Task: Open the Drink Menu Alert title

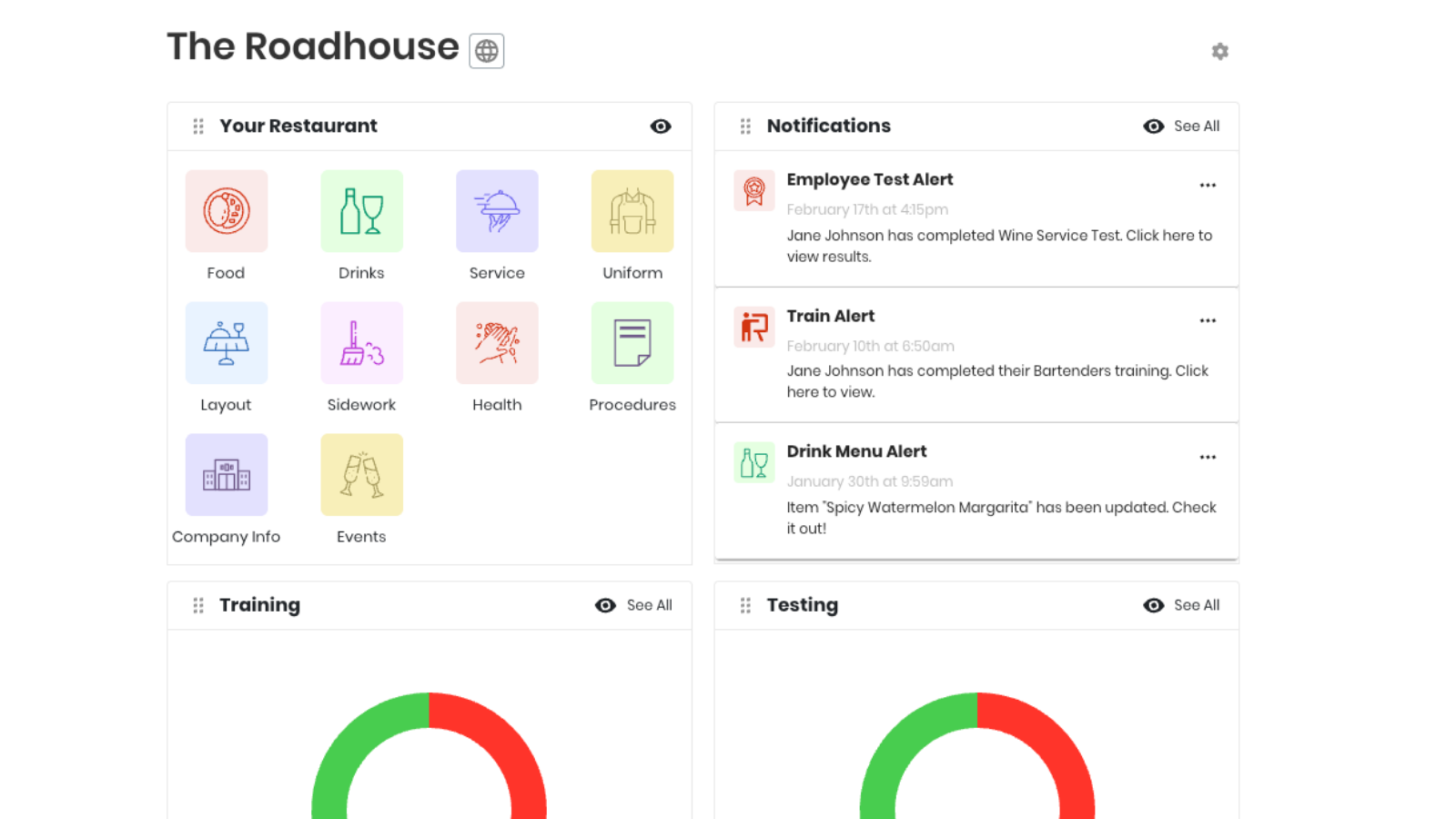Action: pyautogui.click(x=857, y=451)
